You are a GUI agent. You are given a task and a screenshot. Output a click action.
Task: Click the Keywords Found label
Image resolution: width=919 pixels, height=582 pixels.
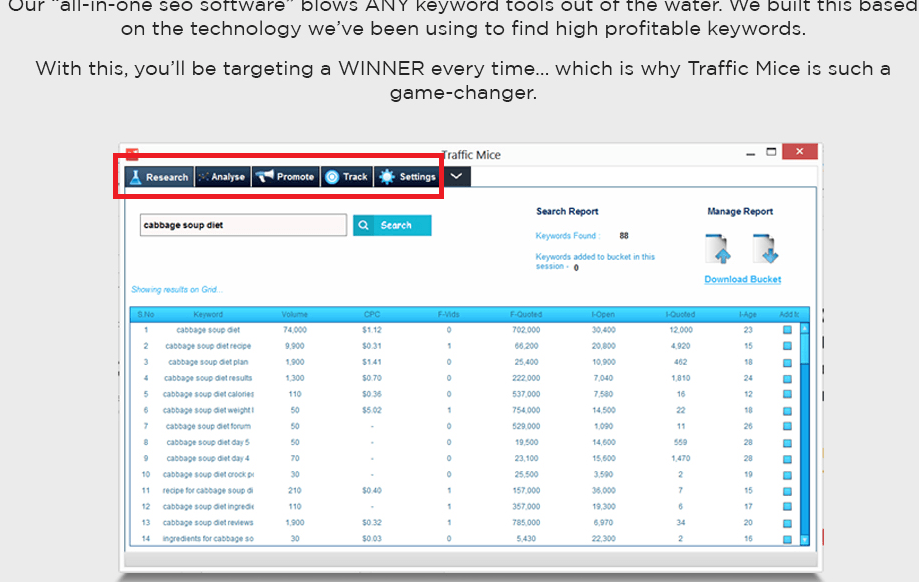pyautogui.click(x=567, y=236)
